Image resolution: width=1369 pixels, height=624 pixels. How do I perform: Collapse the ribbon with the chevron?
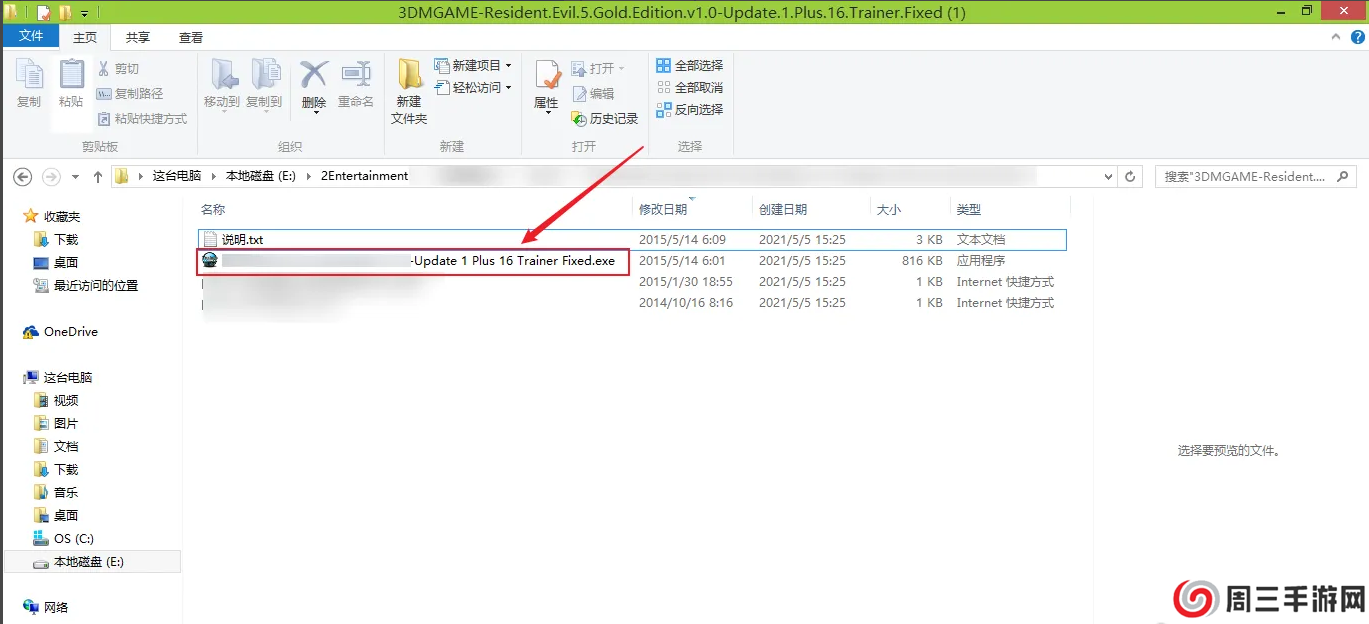(1335, 35)
